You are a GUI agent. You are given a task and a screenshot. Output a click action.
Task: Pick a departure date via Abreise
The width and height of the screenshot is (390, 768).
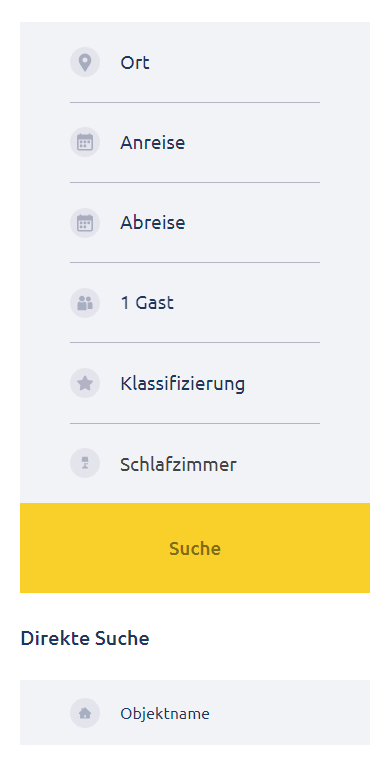(x=195, y=223)
